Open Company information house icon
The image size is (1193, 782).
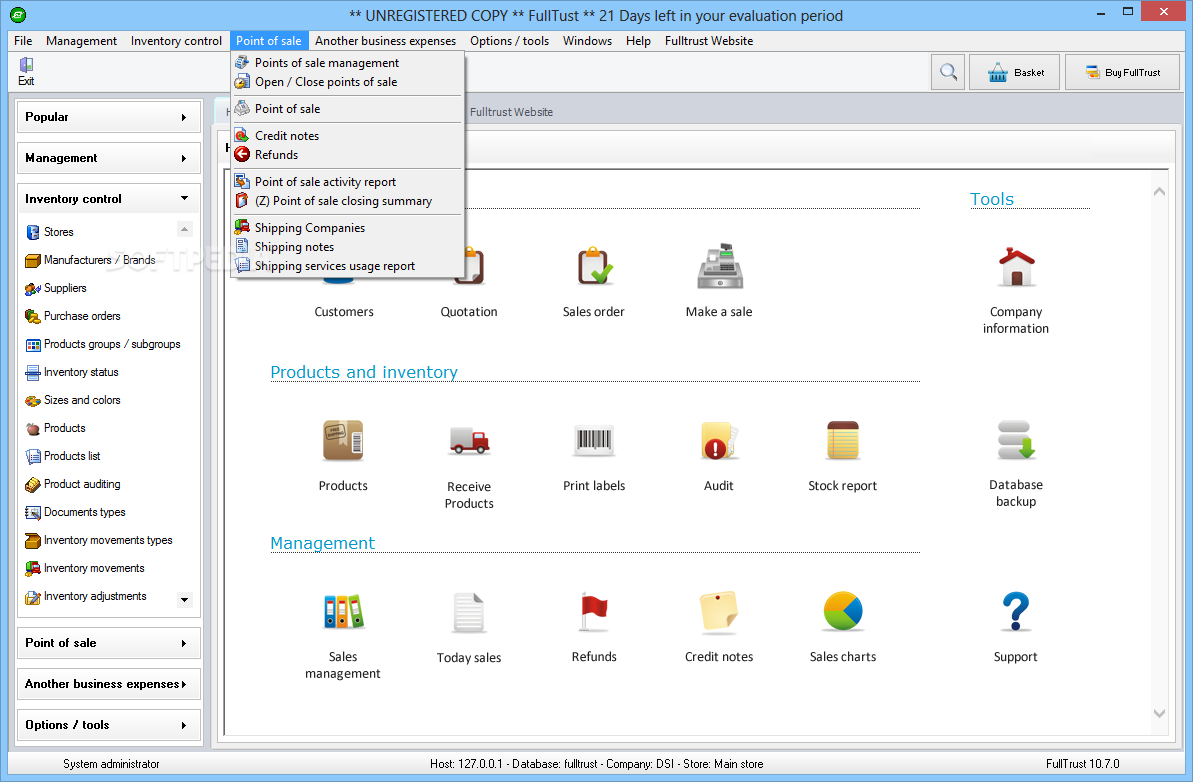[x=1016, y=266]
